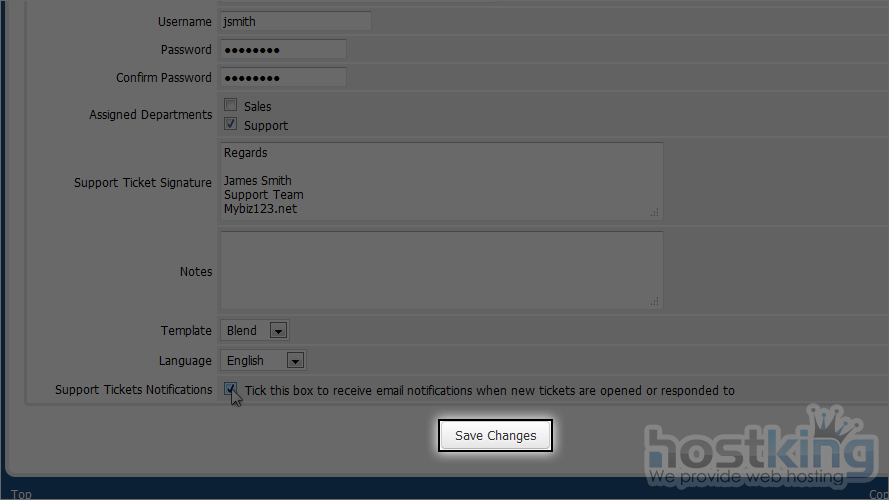
Task: Jump to page top via Top link
Action: coord(21,494)
